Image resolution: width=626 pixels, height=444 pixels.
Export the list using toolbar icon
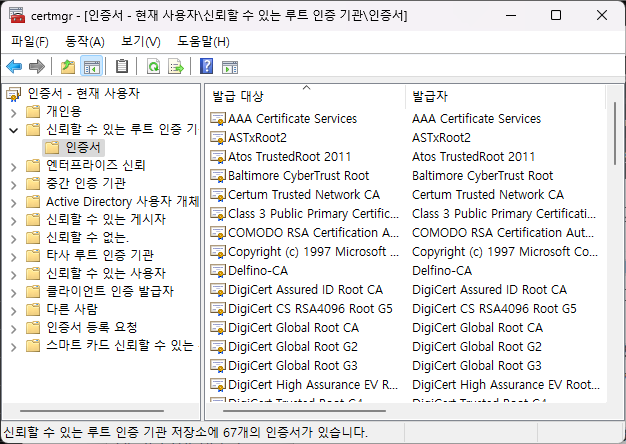176,66
